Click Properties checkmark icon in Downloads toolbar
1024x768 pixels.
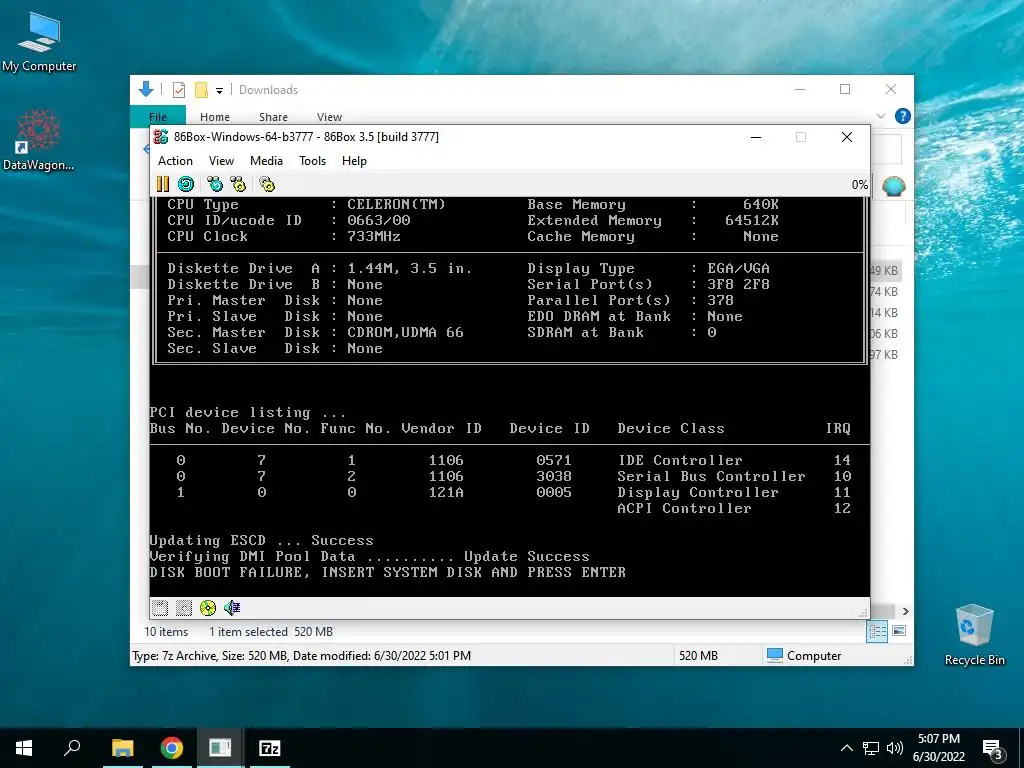tap(179, 90)
